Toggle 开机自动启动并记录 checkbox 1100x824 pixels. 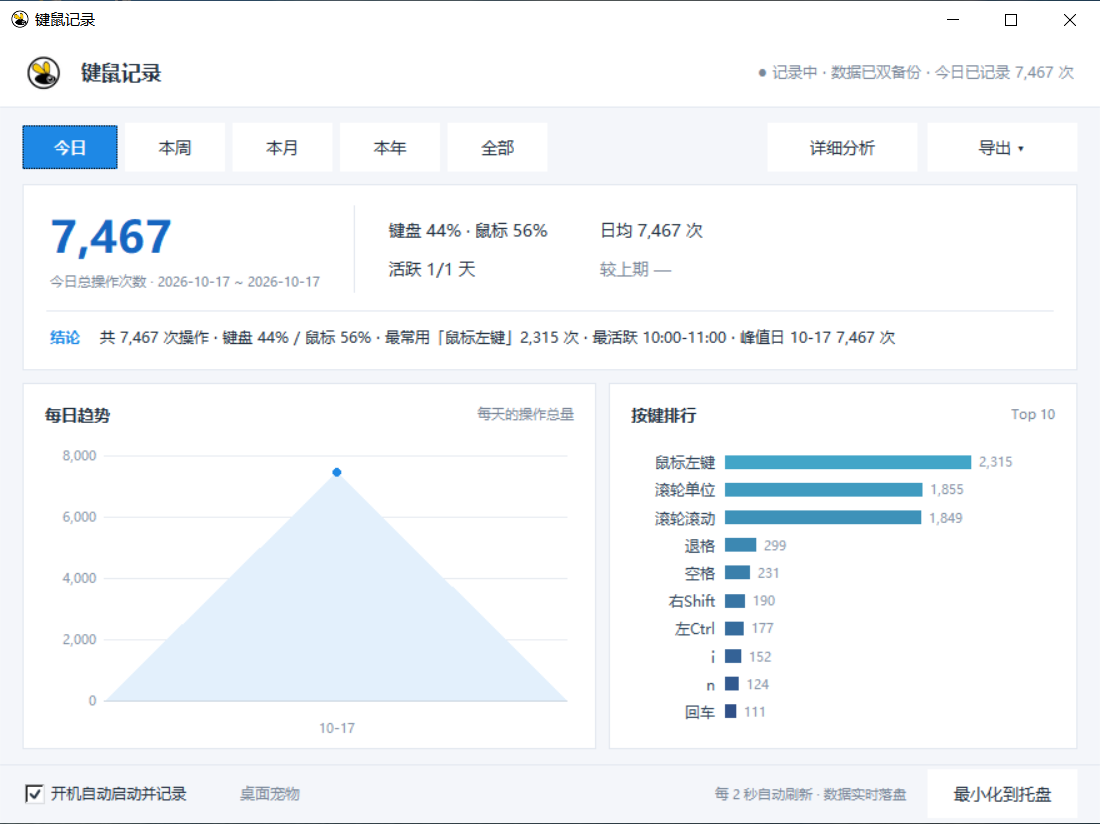coord(34,794)
